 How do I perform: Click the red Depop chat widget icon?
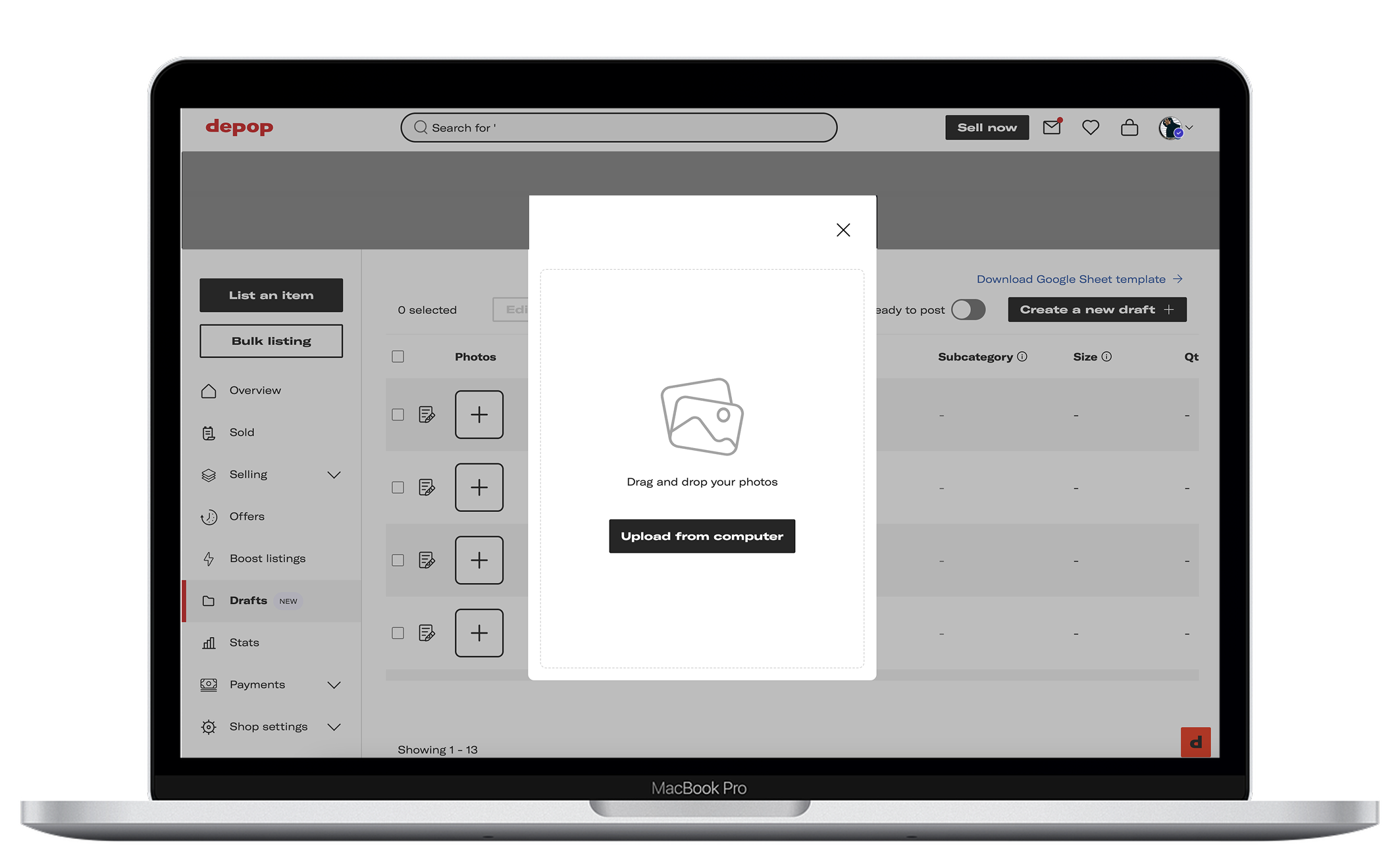pyautogui.click(x=1195, y=742)
